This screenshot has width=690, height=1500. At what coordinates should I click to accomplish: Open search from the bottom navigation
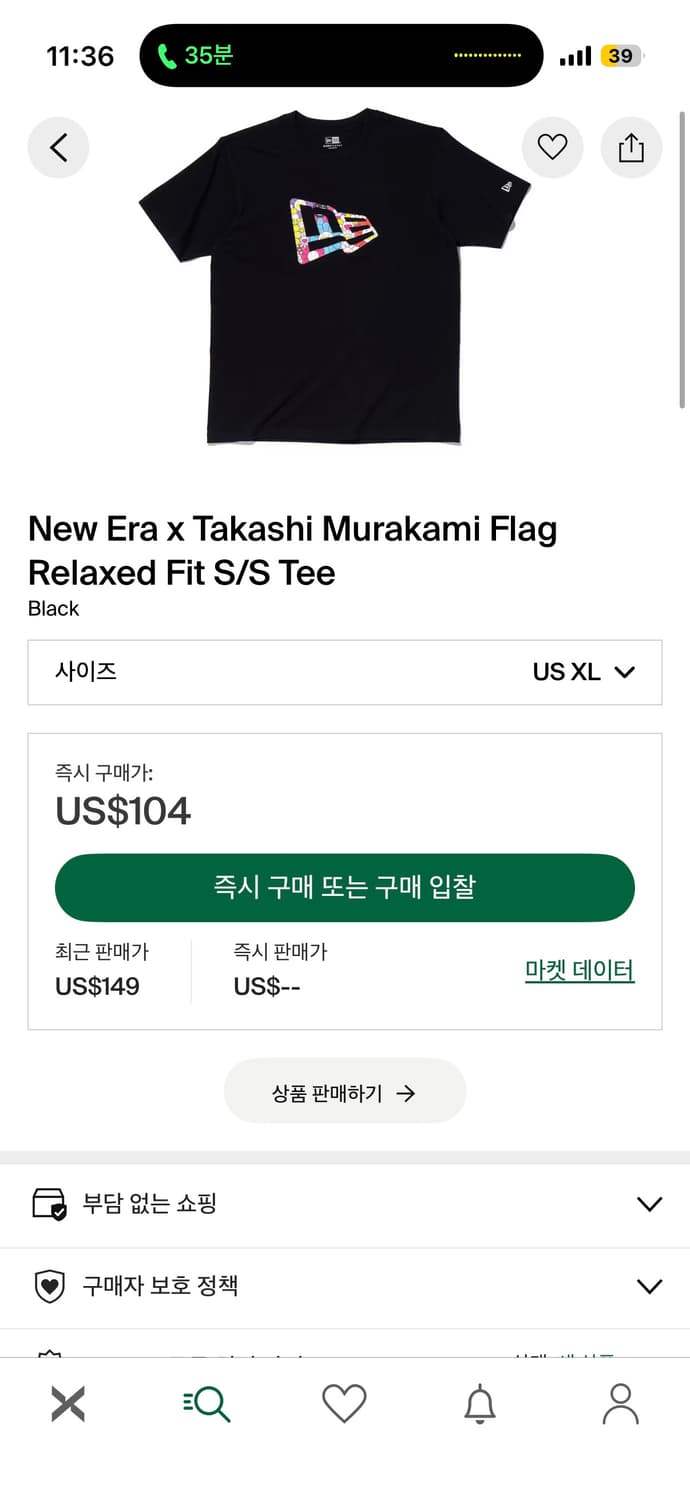coord(207,1402)
